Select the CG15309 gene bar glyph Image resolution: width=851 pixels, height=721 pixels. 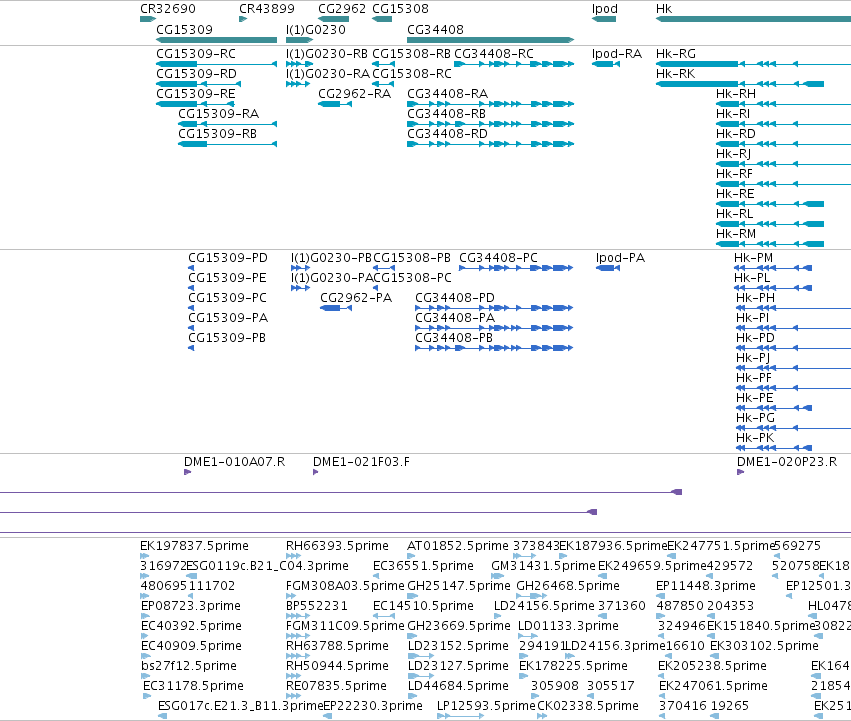[217, 40]
